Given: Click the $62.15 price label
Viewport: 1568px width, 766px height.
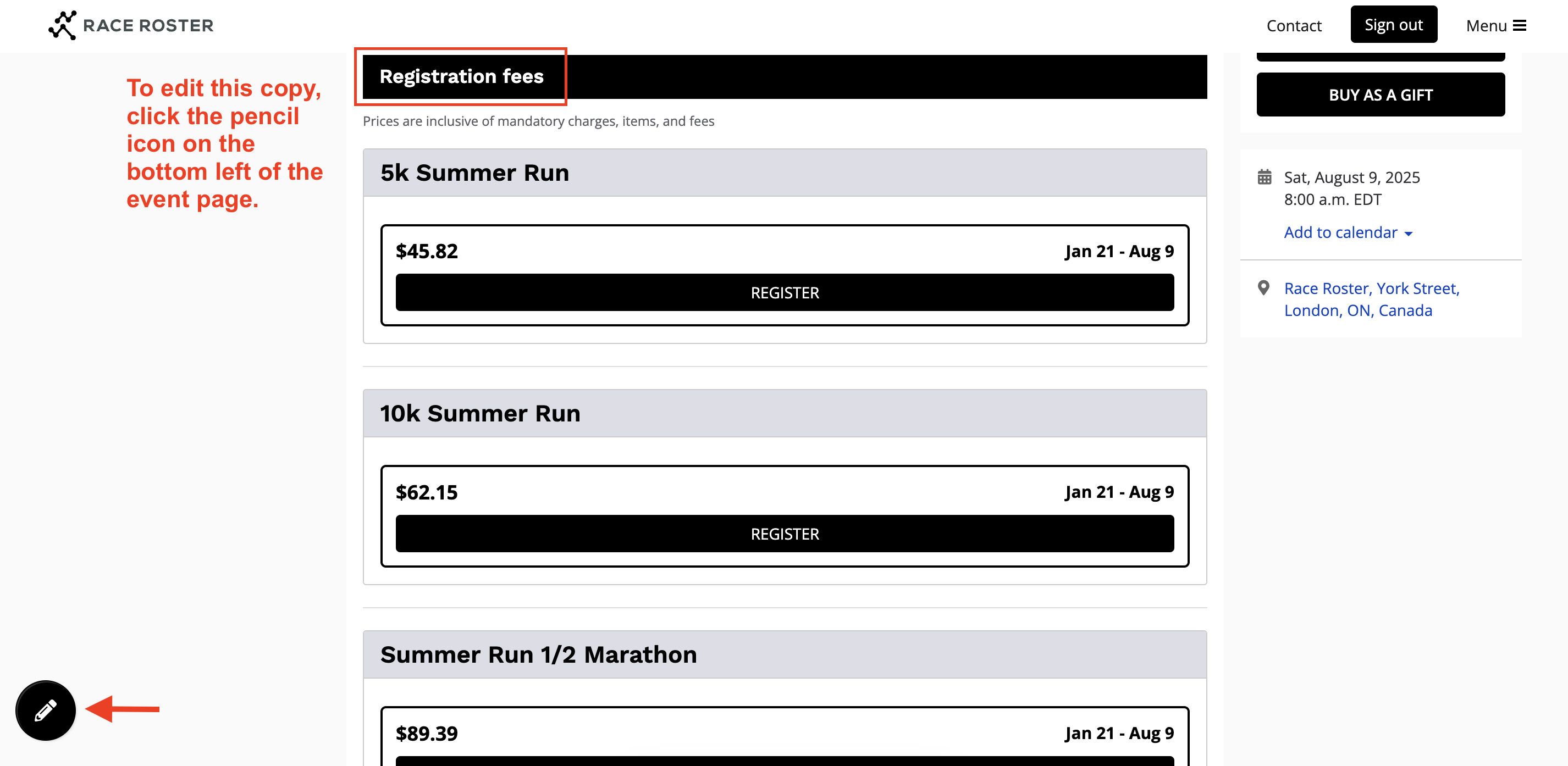Looking at the screenshot, I should pos(427,492).
